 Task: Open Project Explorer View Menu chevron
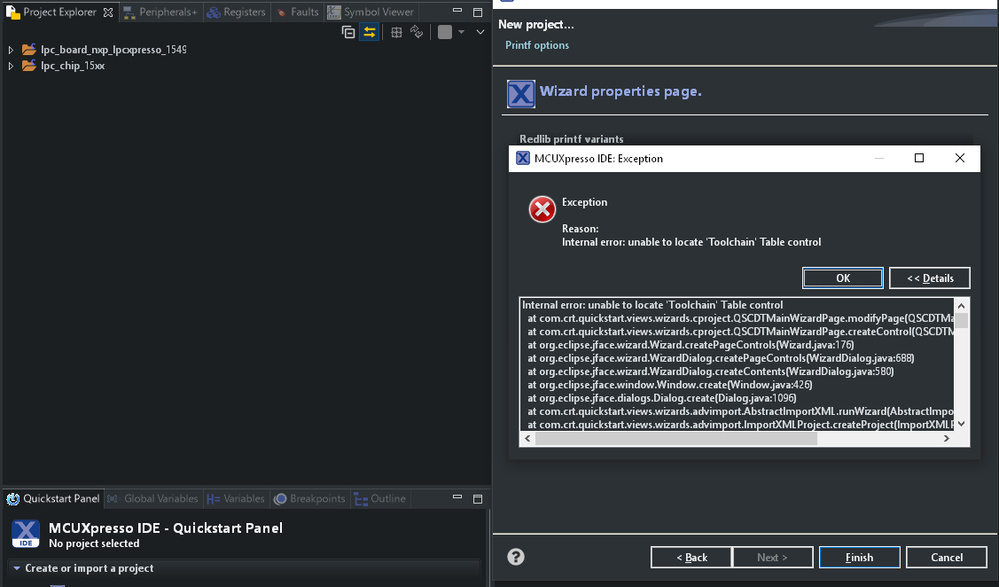(480, 32)
